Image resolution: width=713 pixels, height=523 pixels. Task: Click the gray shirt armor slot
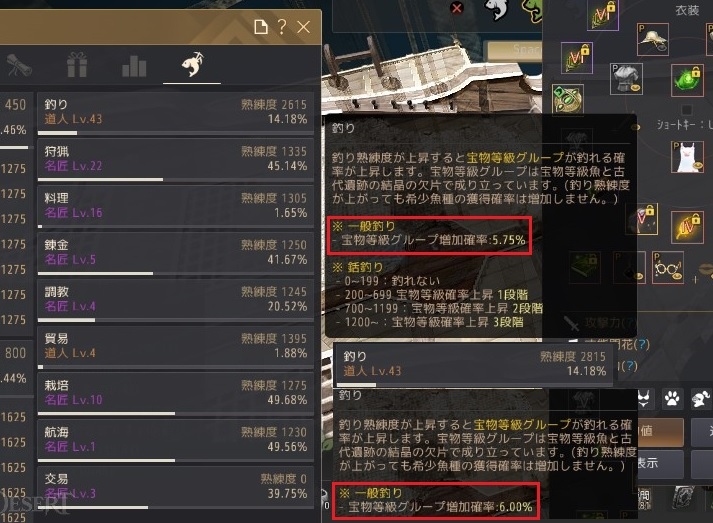(626, 79)
